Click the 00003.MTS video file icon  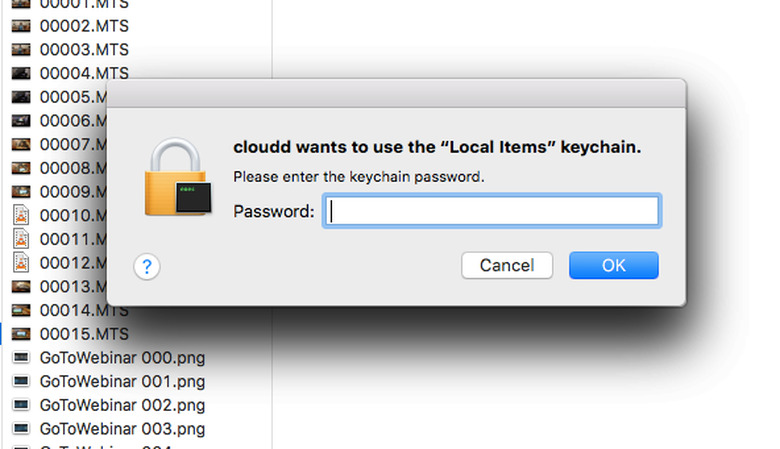pos(21,49)
